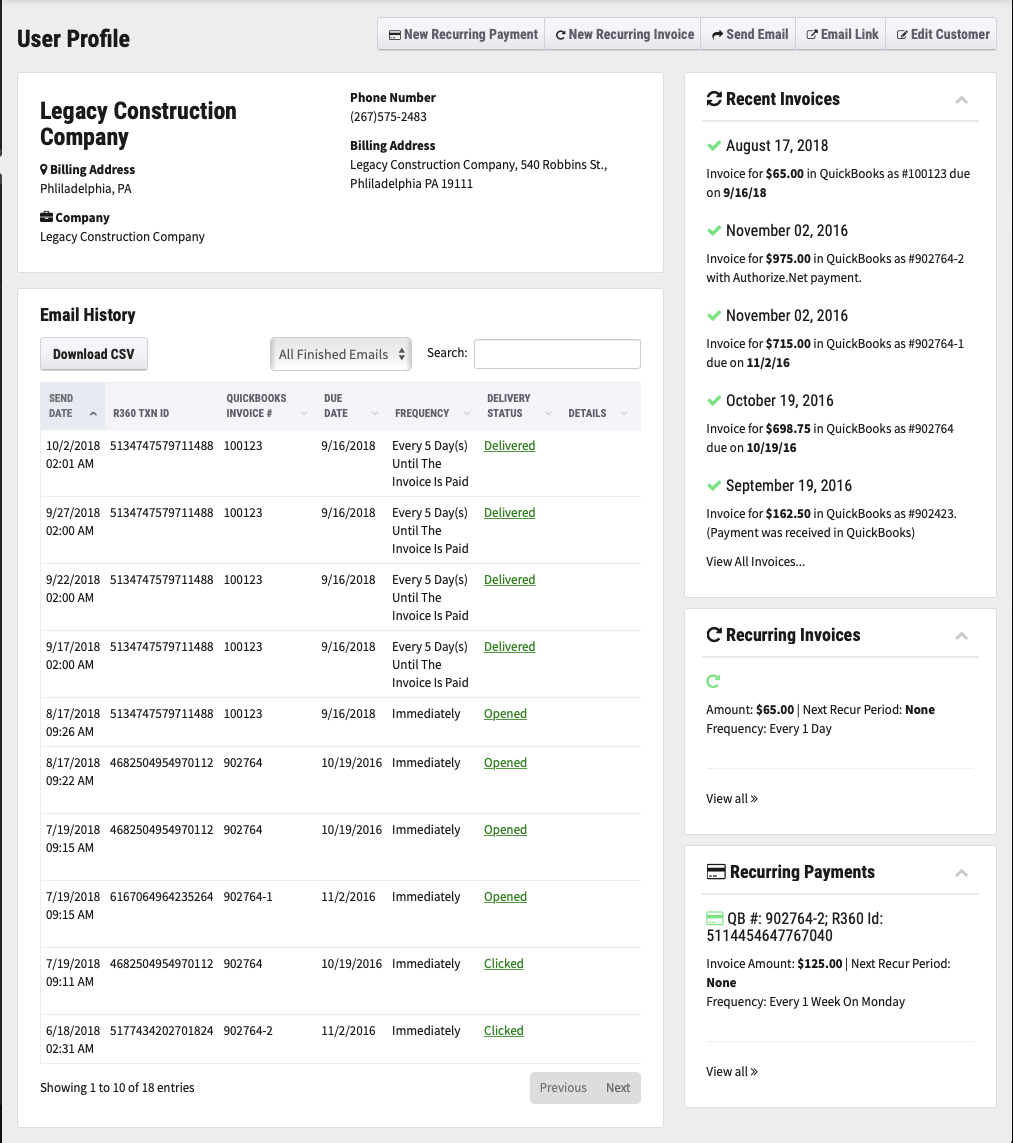Image resolution: width=1013 pixels, height=1143 pixels.
Task: Open the All Finished Emails dropdown
Action: click(x=341, y=354)
